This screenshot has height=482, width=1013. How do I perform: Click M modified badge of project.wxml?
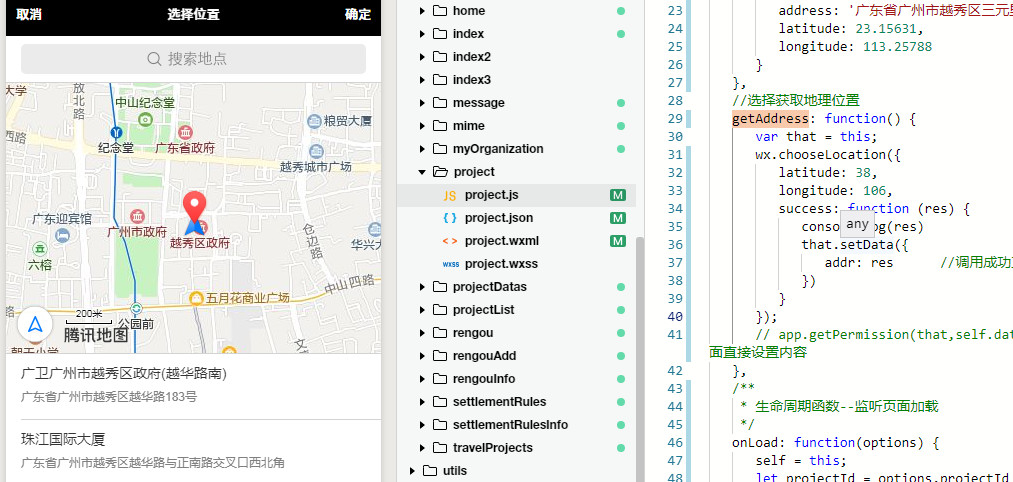click(618, 241)
